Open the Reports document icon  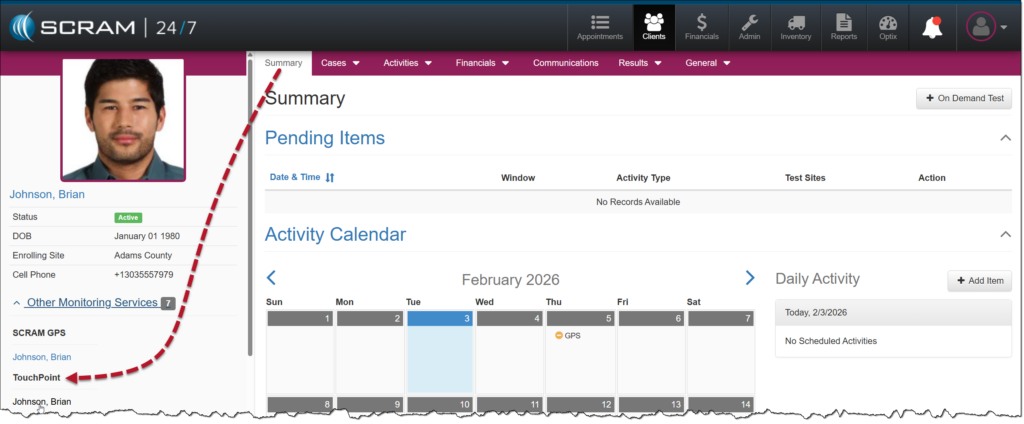click(x=843, y=26)
